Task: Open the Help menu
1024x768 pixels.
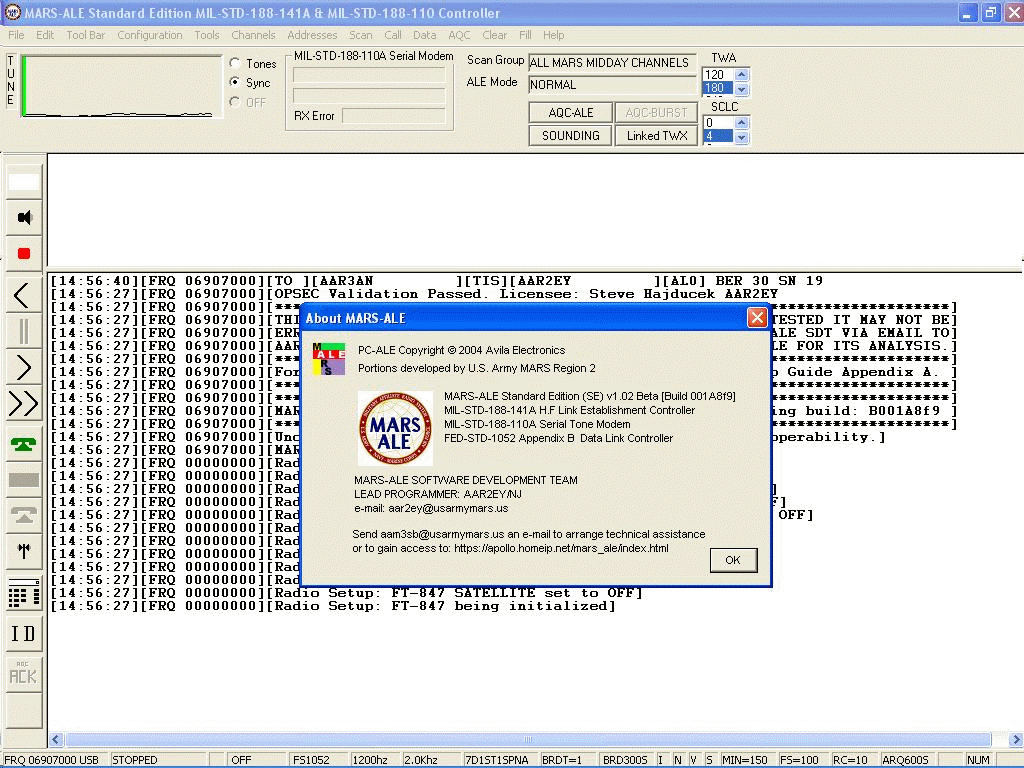Action: pyautogui.click(x=553, y=35)
